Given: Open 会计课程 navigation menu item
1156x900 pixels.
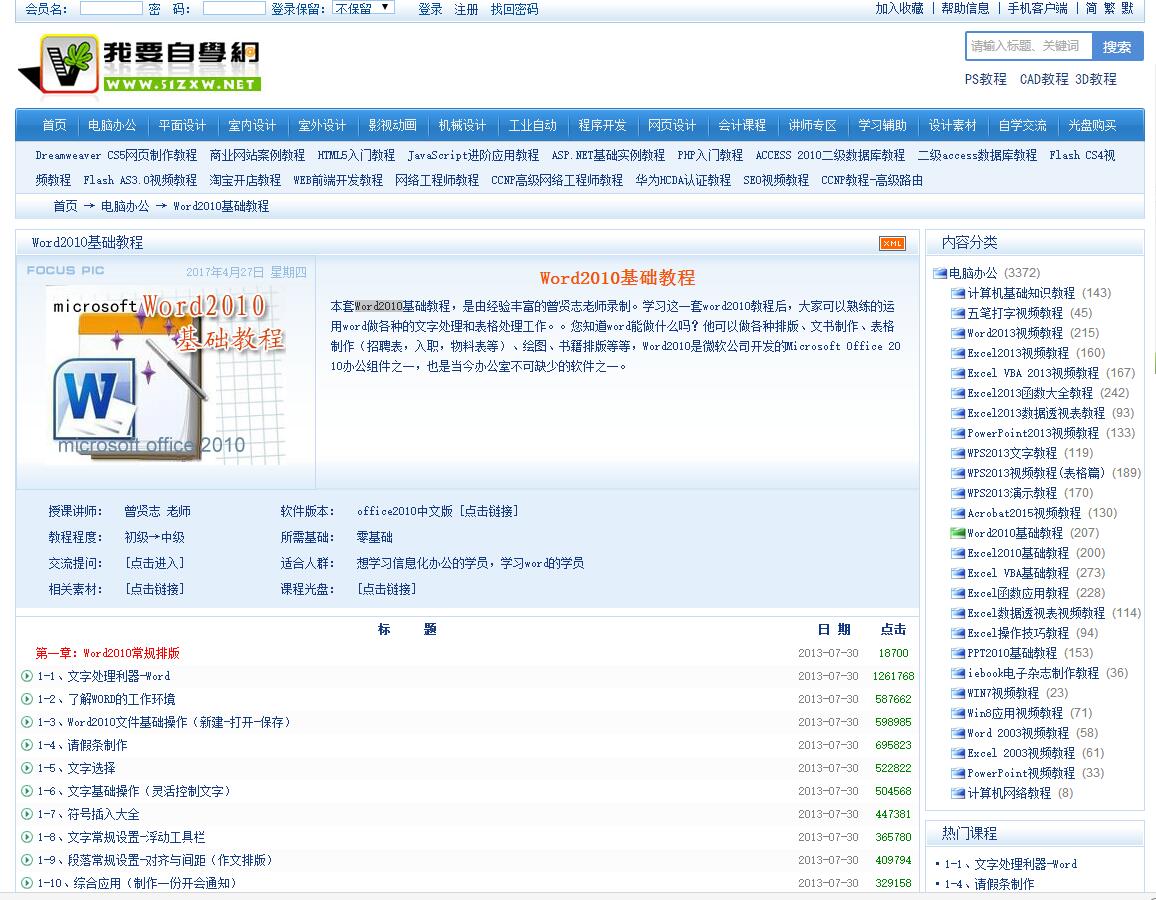Looking at the screenshot, I should click(742, 125).
